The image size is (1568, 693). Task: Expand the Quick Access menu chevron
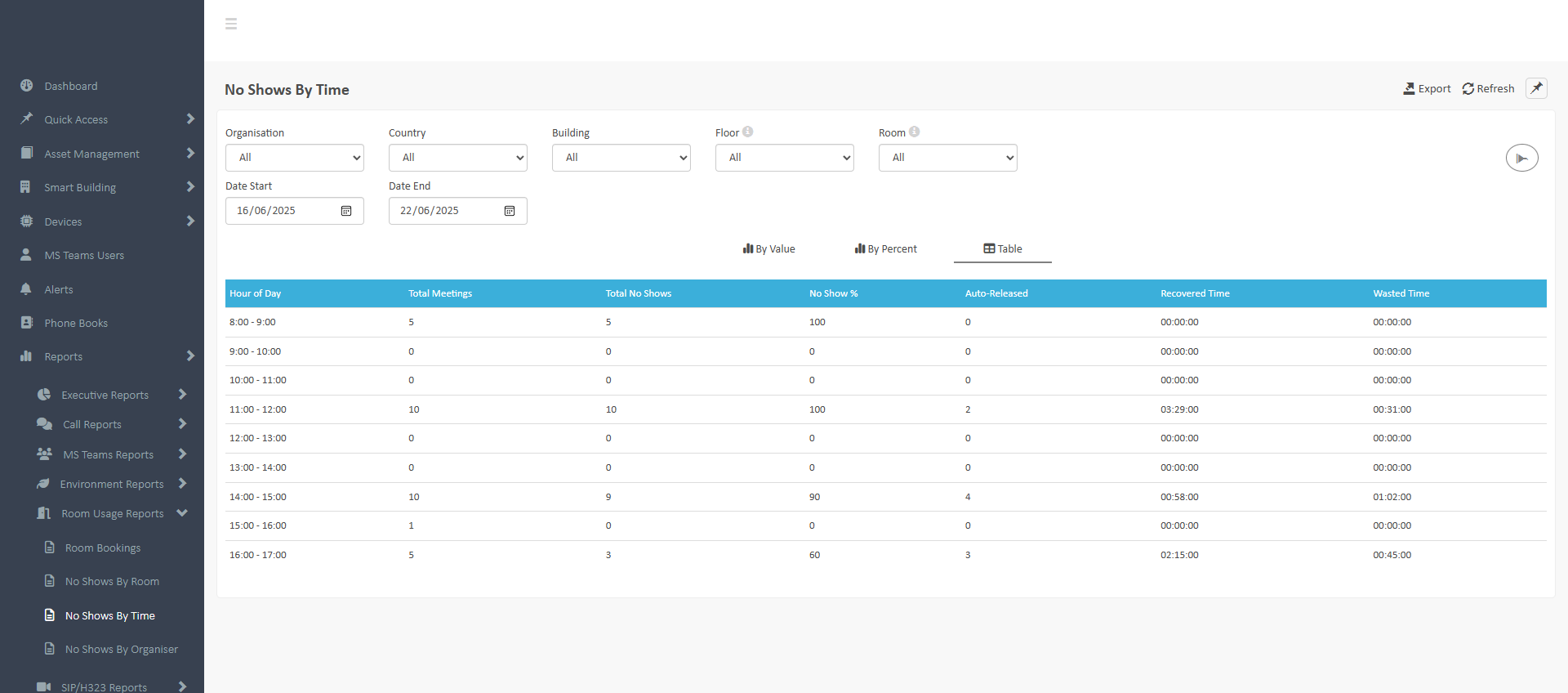pos(190,119)
